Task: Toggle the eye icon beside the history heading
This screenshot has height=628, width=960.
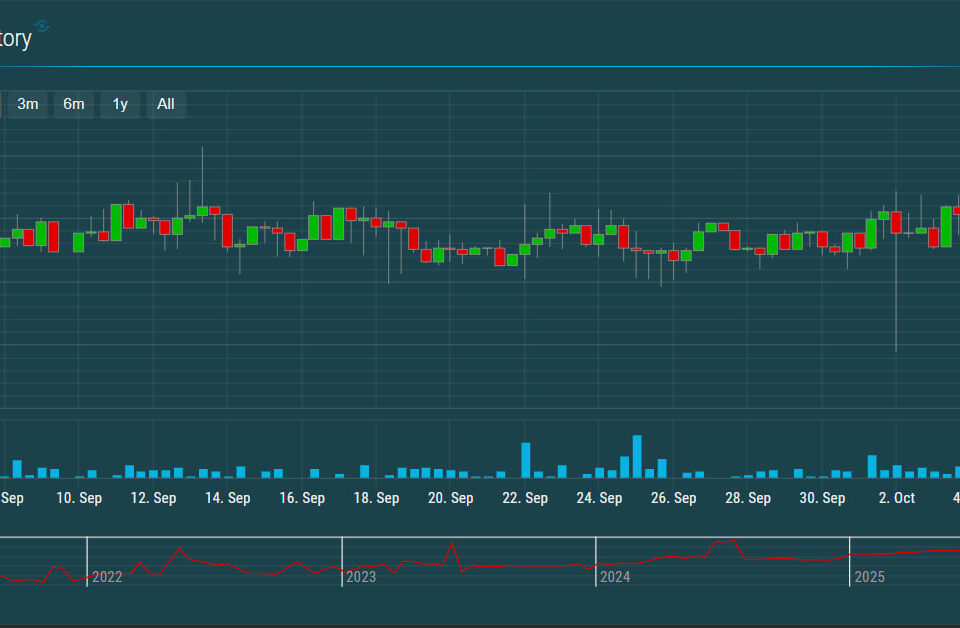Action: [42, 26]
